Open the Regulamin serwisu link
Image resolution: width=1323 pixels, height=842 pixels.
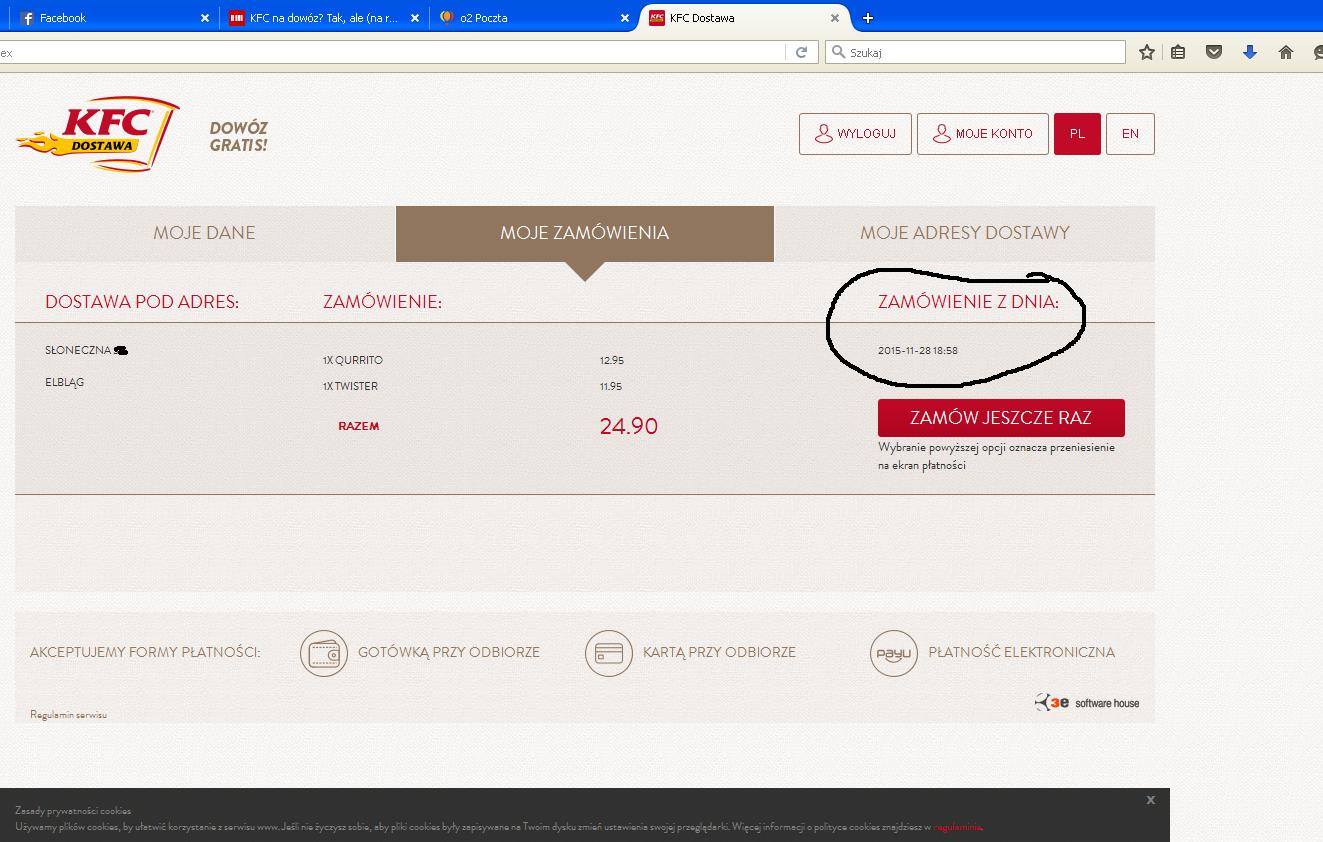[68, 715]
